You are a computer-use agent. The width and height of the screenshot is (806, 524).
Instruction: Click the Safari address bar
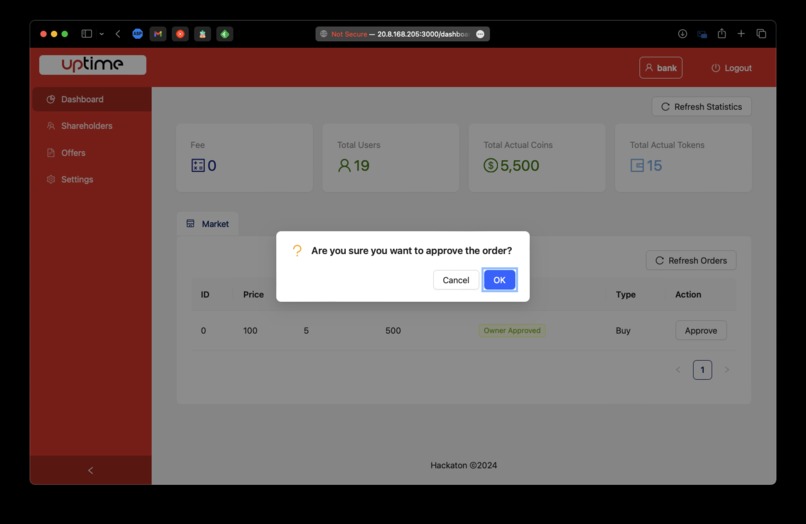point(402,34)
